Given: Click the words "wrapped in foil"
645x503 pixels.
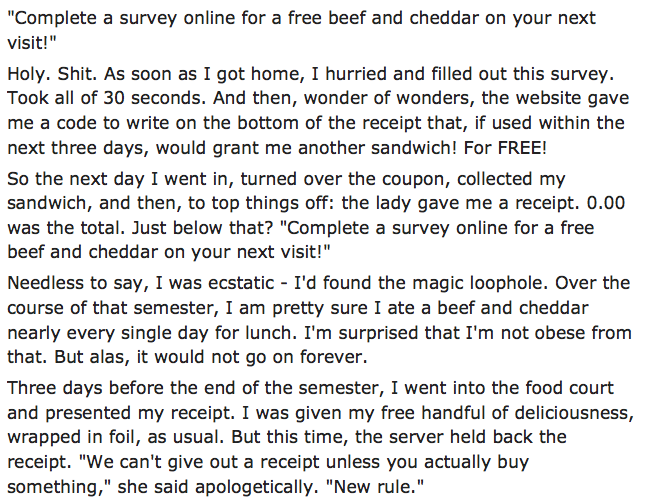Looking at the screenshot, I should pos(72,437).
